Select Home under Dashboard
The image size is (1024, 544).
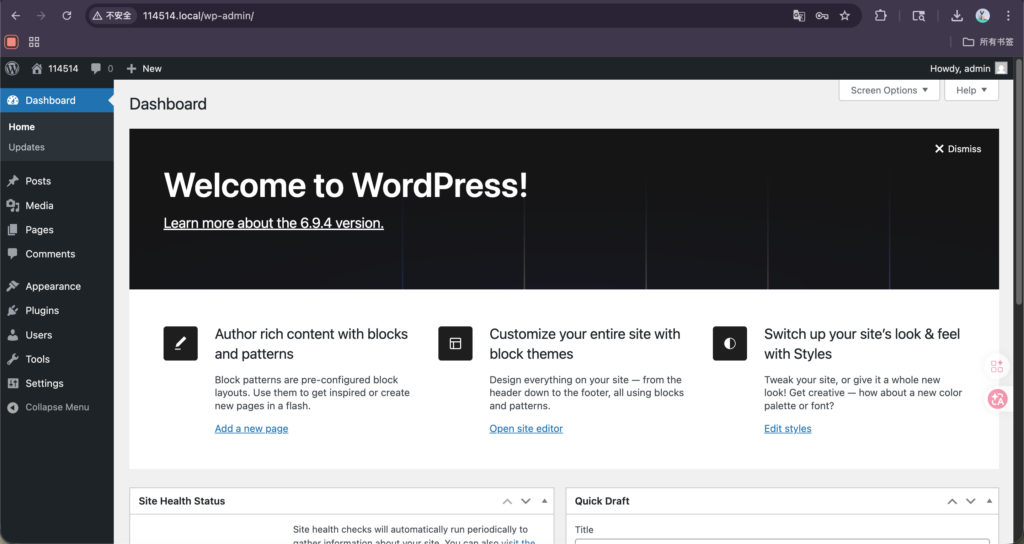(x=22, y=127)
